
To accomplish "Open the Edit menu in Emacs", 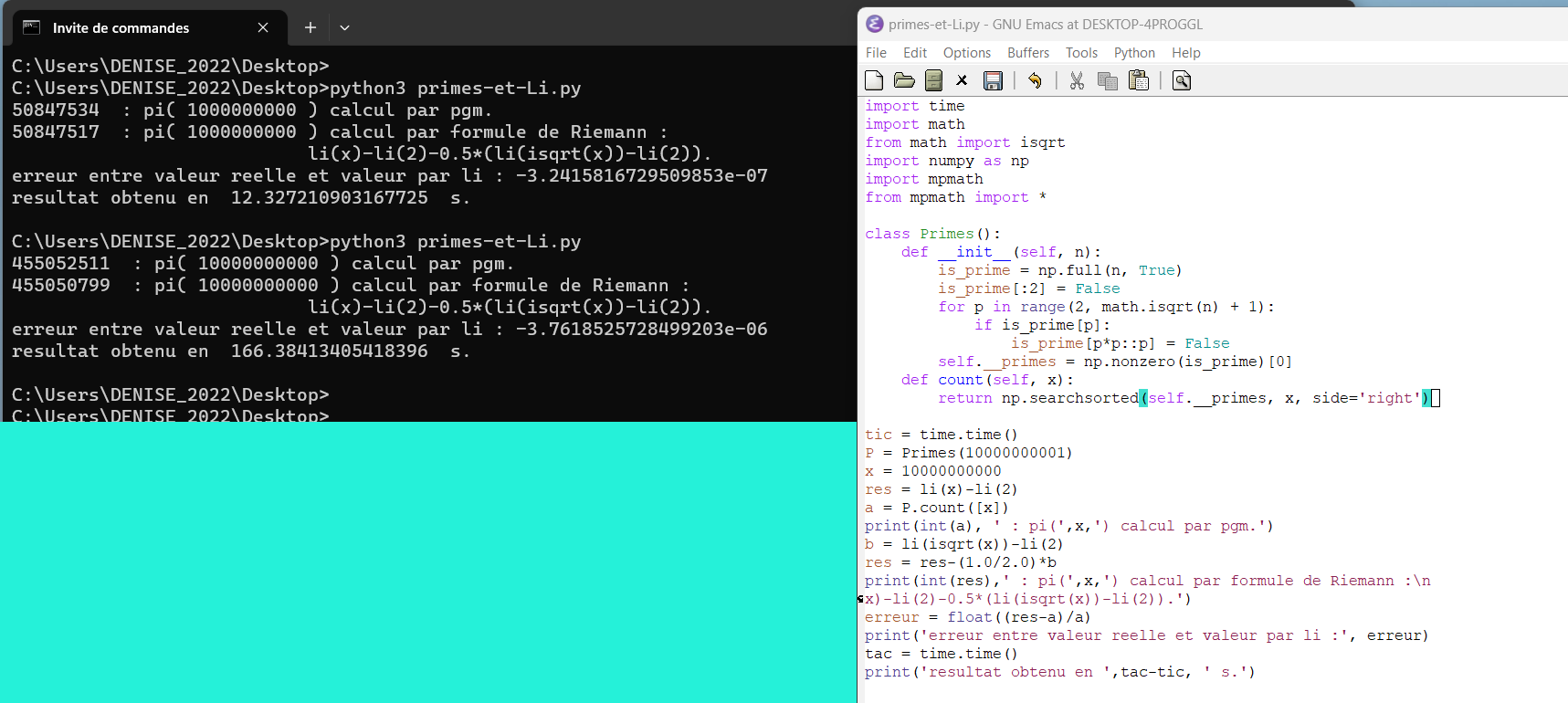I will [x=914, y=53].
